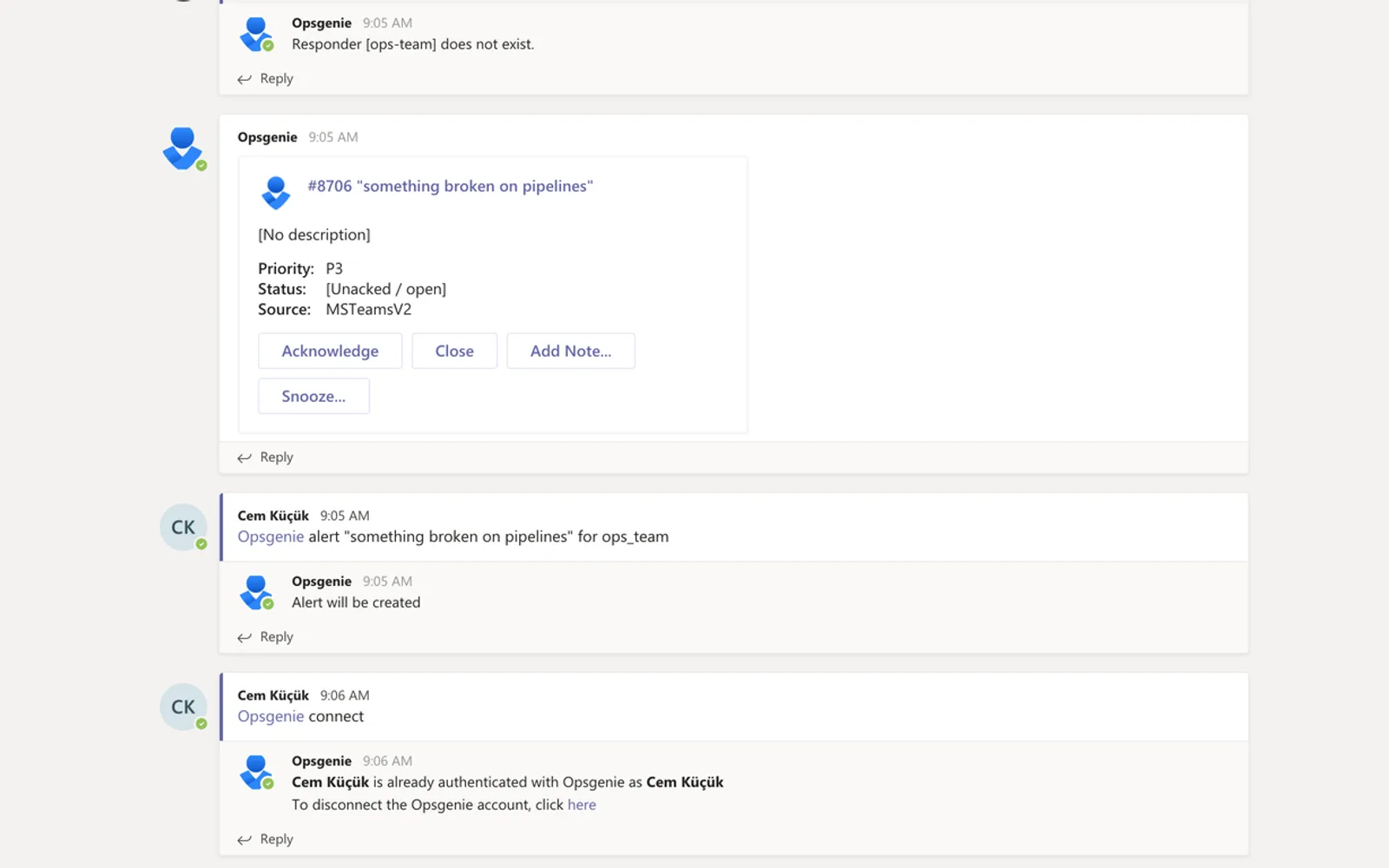Click the Opsgenie logo inside alert card

pos(276,193)
